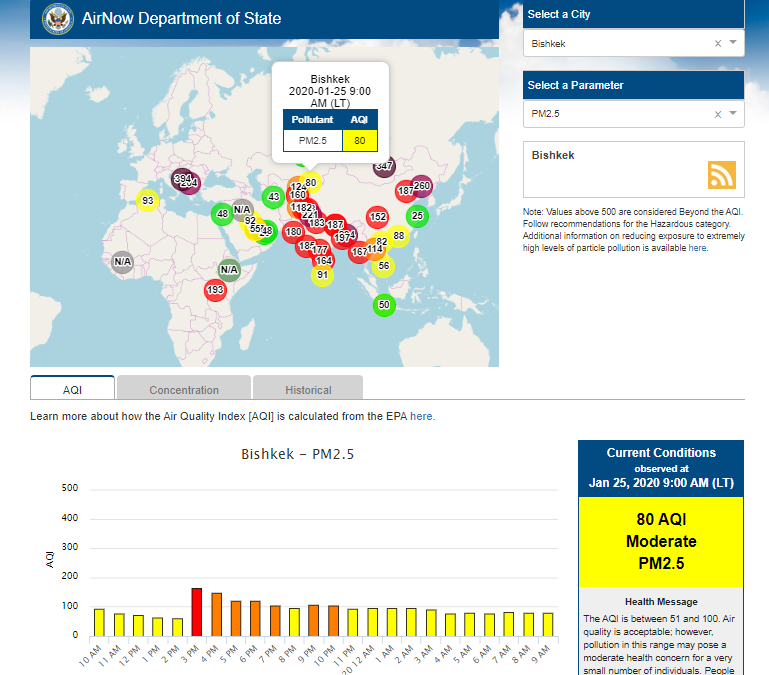Screen dimensions: 769x675
Task: Select the map marker showing AQI 260
Action: pos(422,186)
